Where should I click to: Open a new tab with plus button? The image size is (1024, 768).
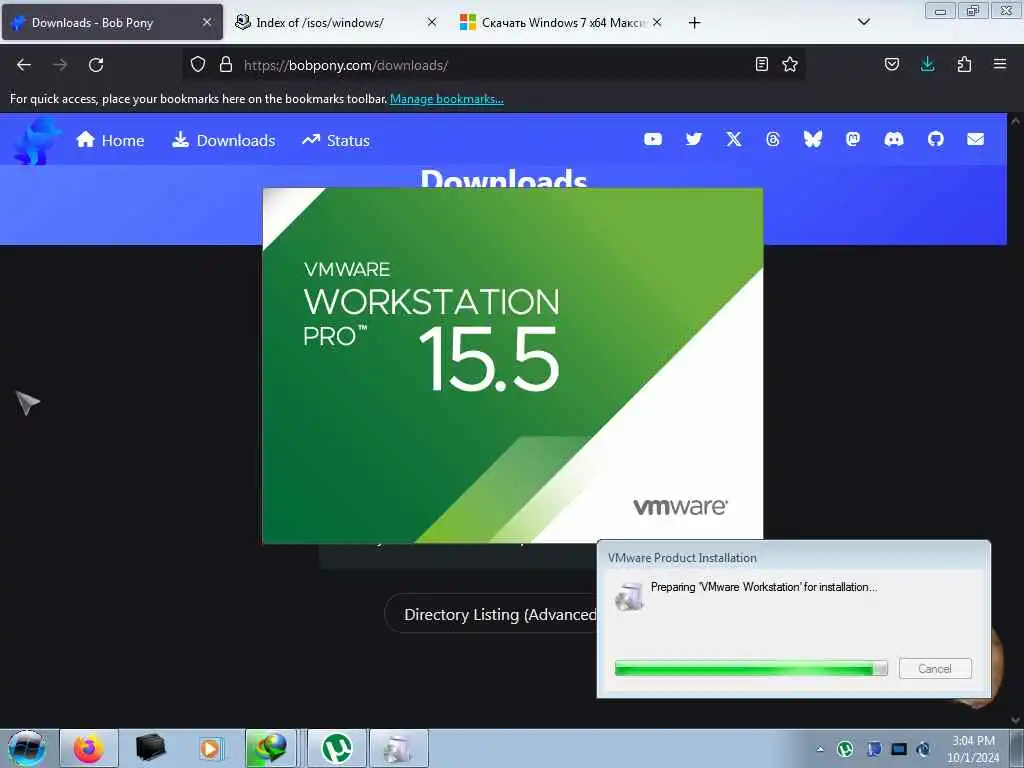point(694,23)
